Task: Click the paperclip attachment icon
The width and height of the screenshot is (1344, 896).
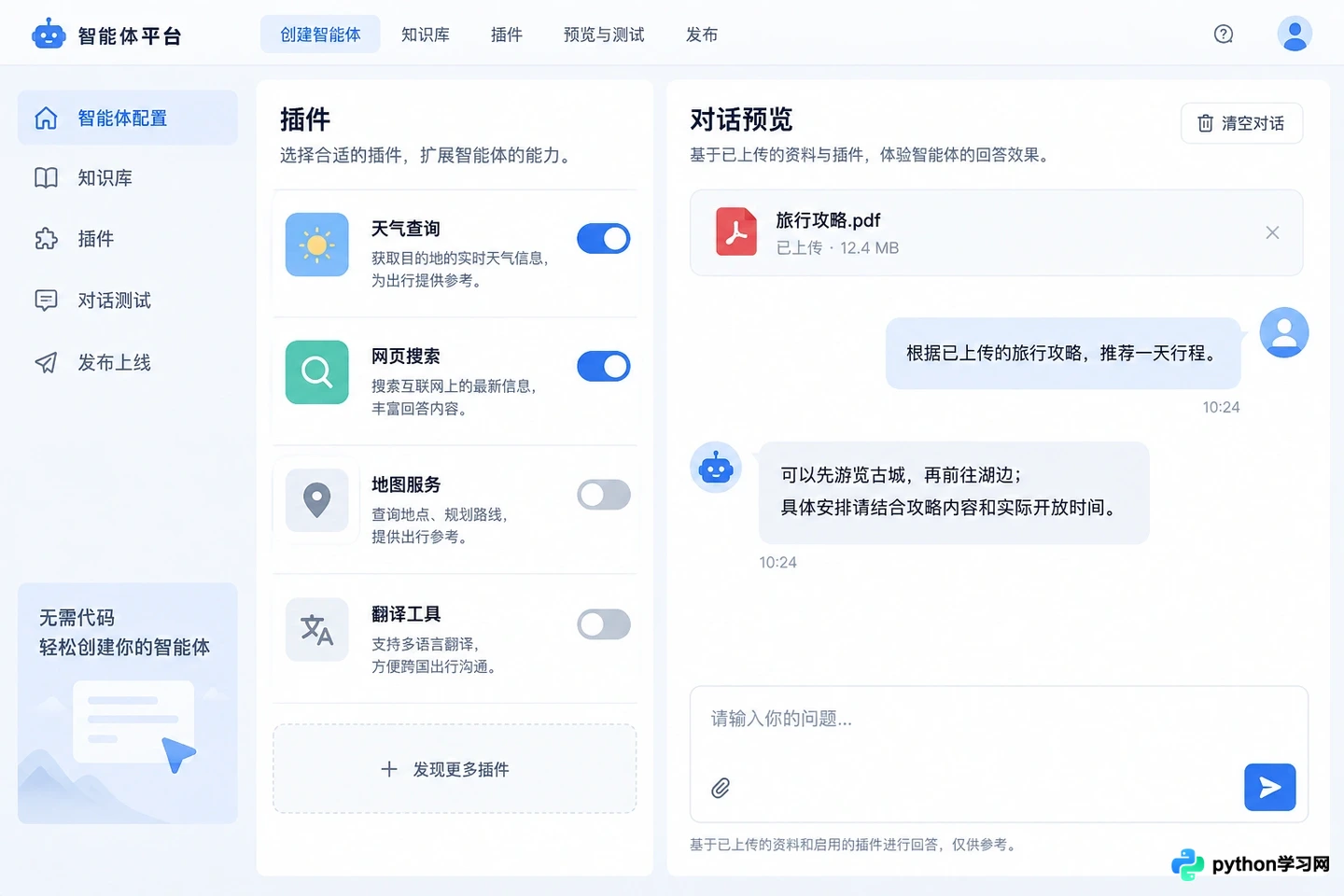Action: (x=721, y=788)
